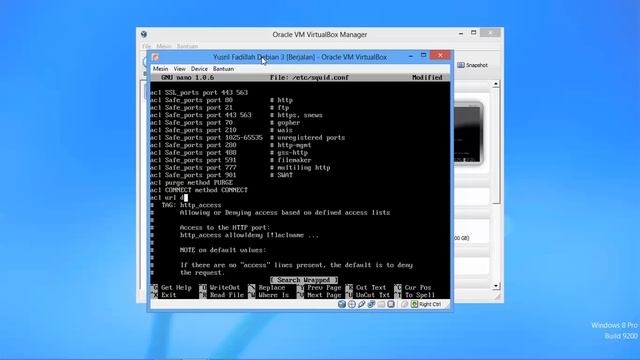Click the 'Exit' nano shortcut label
The image size is (640, 360).
pyautogui.click(x=169, y=295)
